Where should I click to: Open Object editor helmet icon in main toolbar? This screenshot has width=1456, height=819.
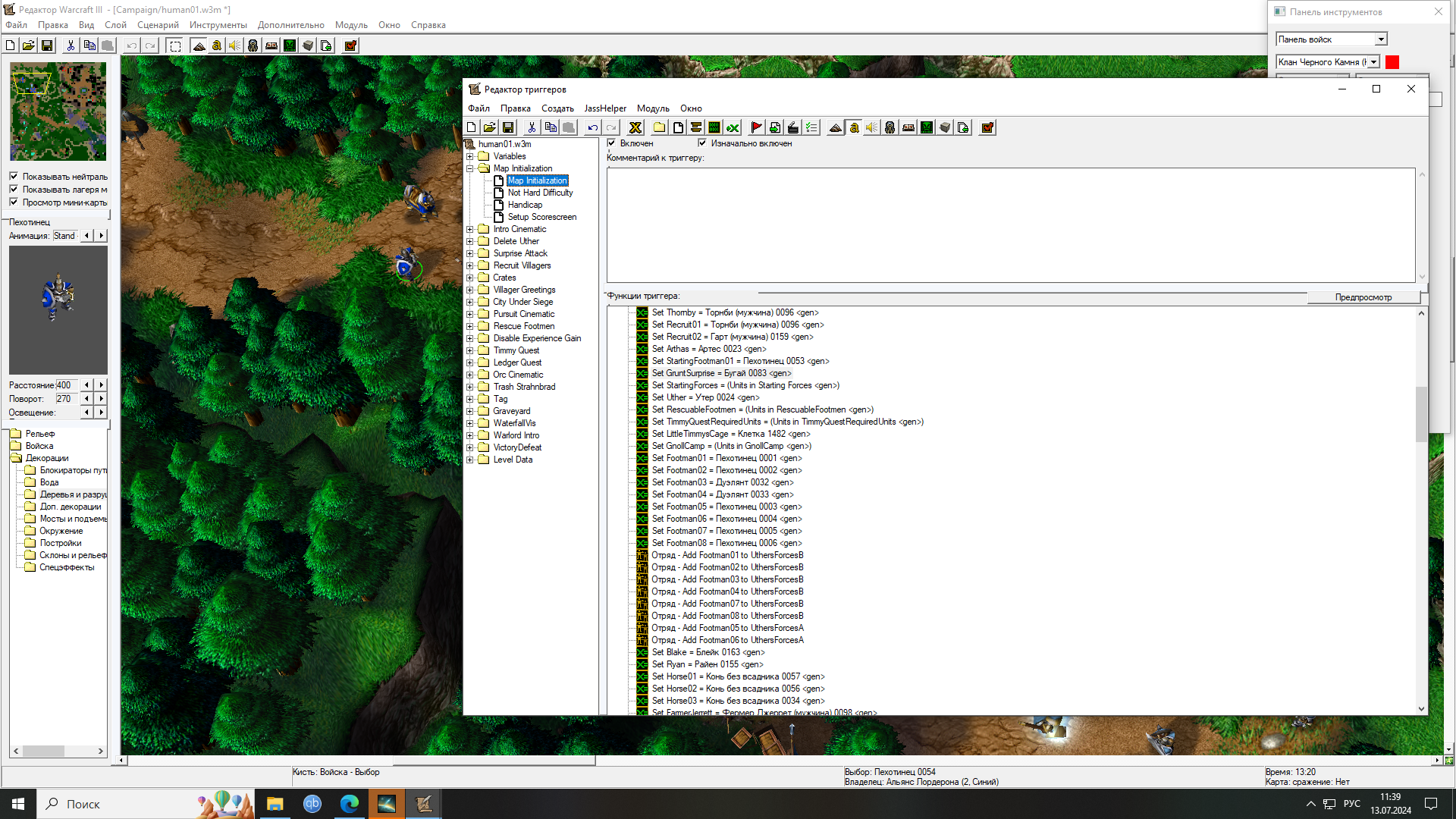point(253,45)
